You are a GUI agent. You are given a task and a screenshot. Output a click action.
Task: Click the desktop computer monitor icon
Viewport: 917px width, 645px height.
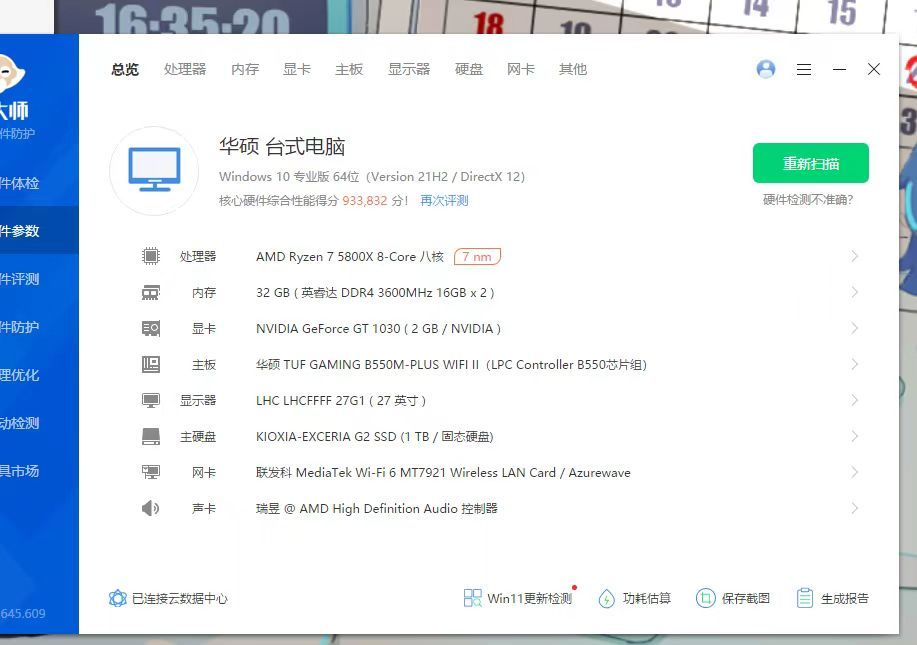(154, 170)
